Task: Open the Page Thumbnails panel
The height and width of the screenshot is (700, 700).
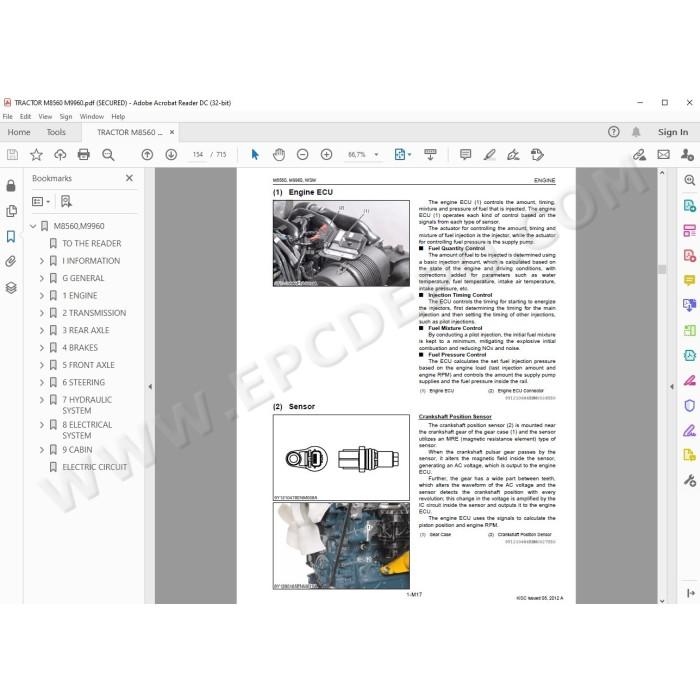Action: [11, 211]
